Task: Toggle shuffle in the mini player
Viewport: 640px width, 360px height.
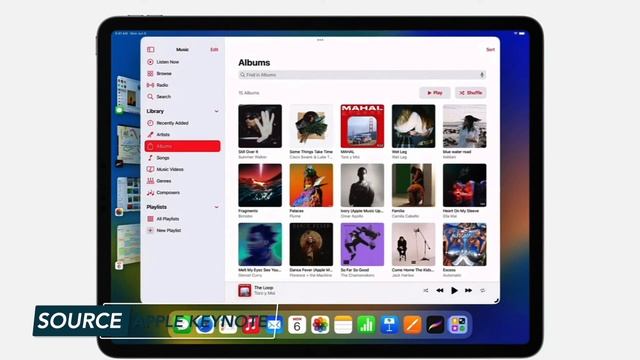Action: [426, 290]
